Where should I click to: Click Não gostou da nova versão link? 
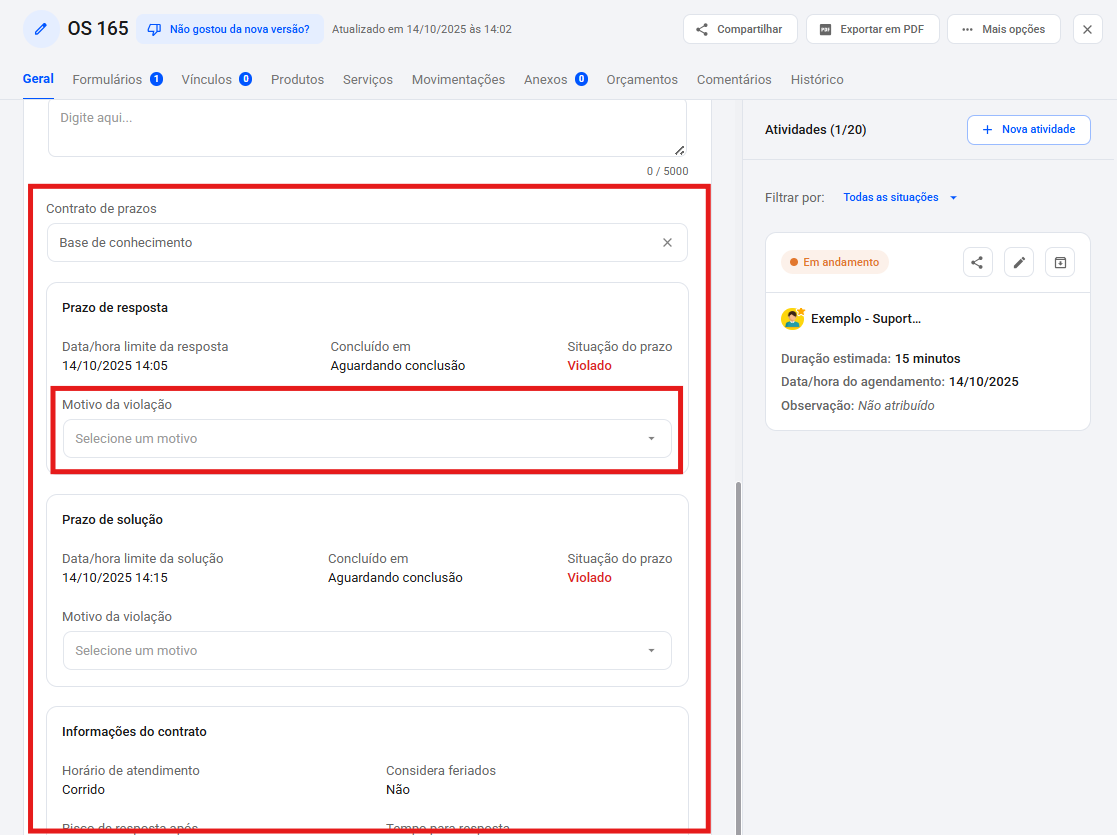pos(229,29)
